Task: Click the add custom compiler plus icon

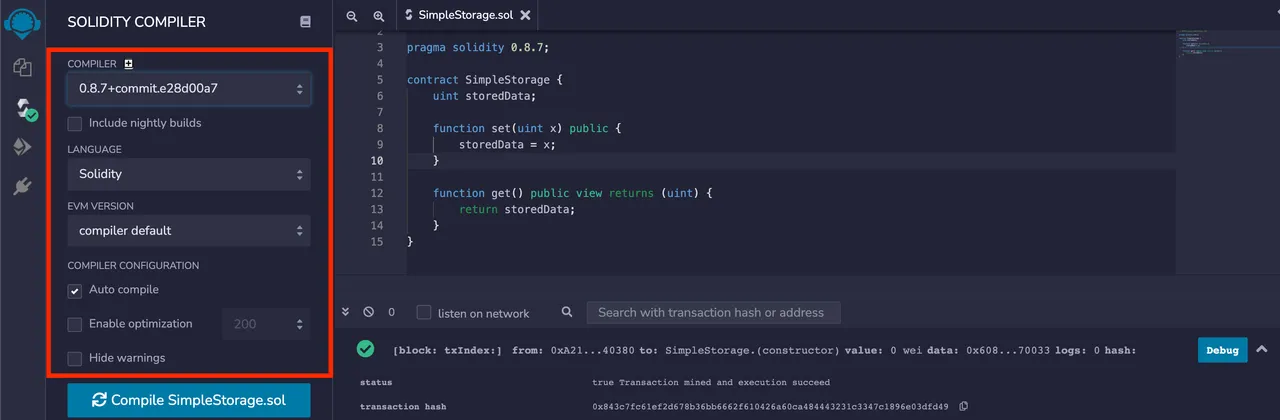Action: (x=128, y=64)
